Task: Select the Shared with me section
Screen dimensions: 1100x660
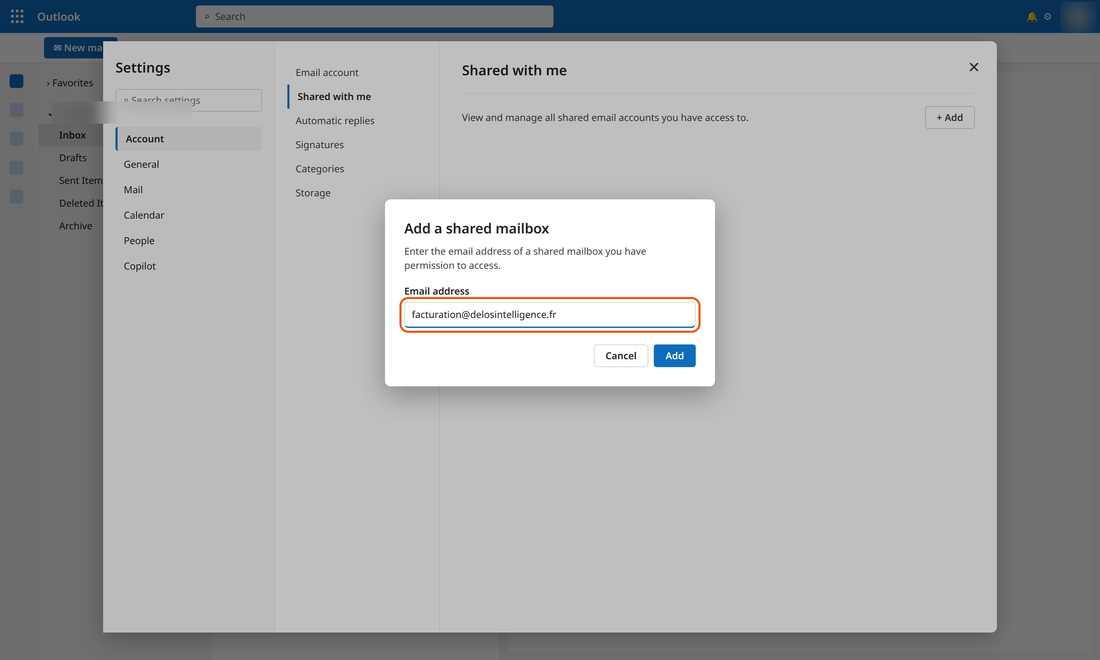Action: point(334,97)
